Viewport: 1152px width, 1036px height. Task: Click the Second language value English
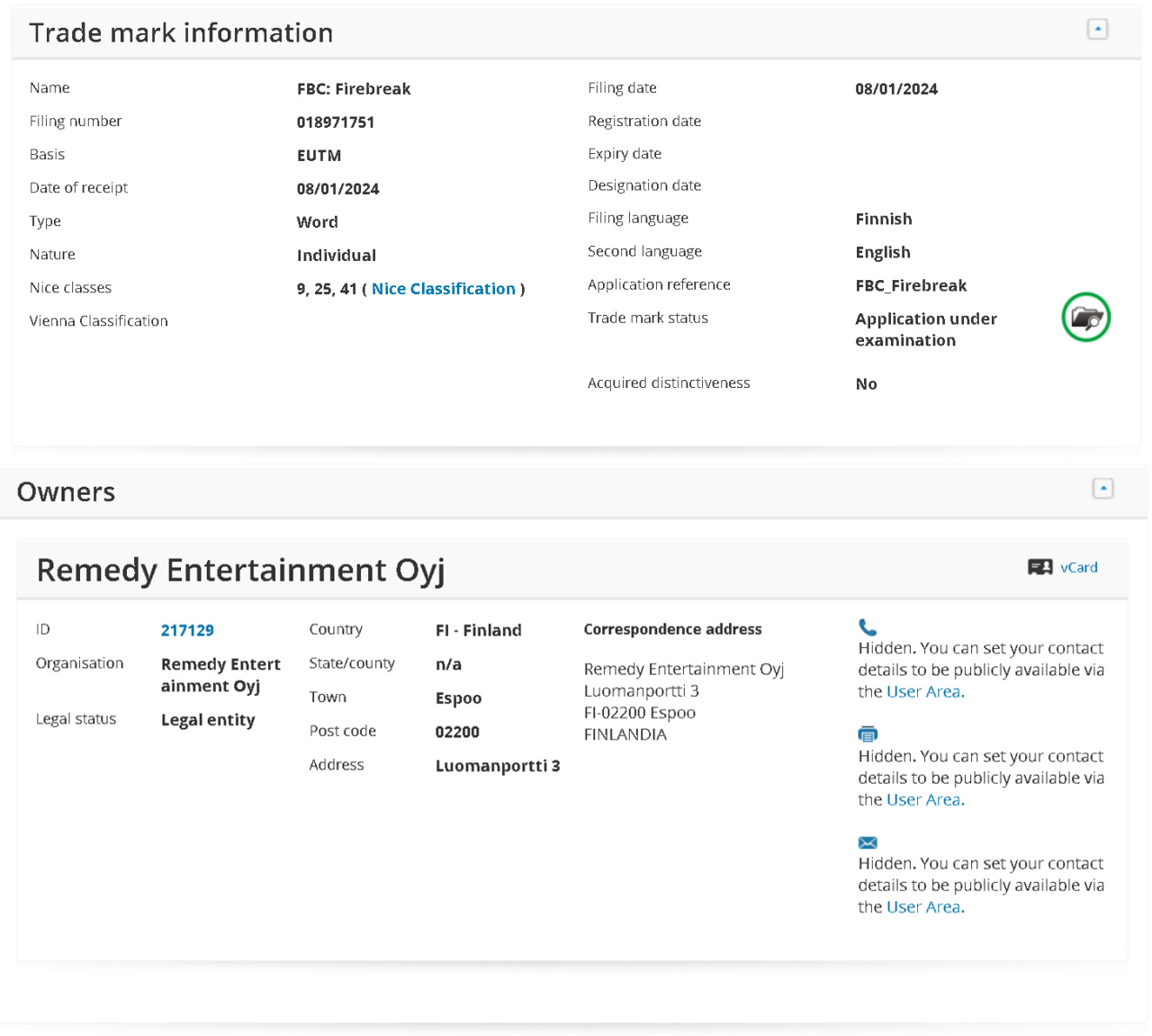[883, 253]
